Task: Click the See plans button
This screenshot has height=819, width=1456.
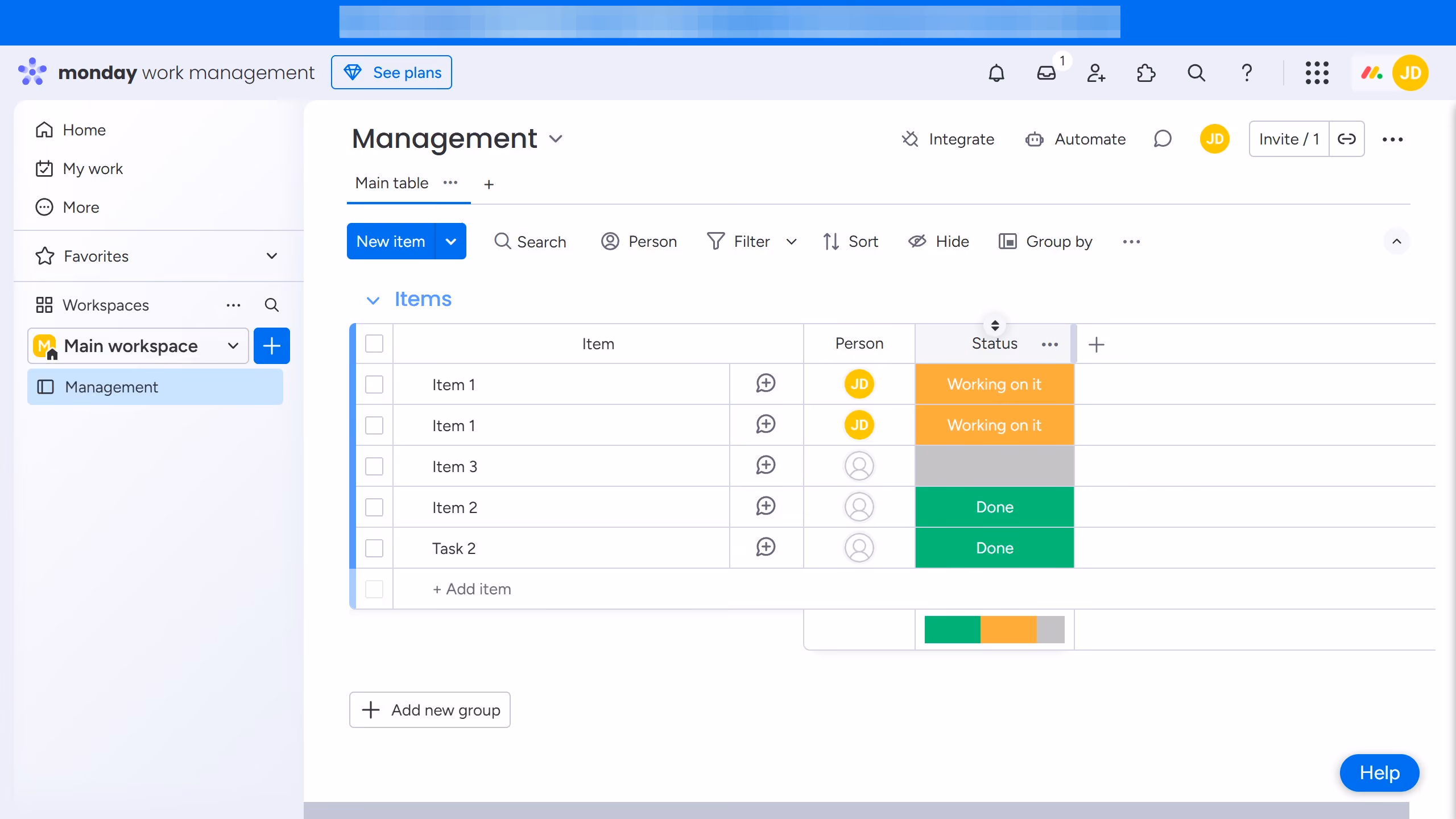Action: coord(392,72)
